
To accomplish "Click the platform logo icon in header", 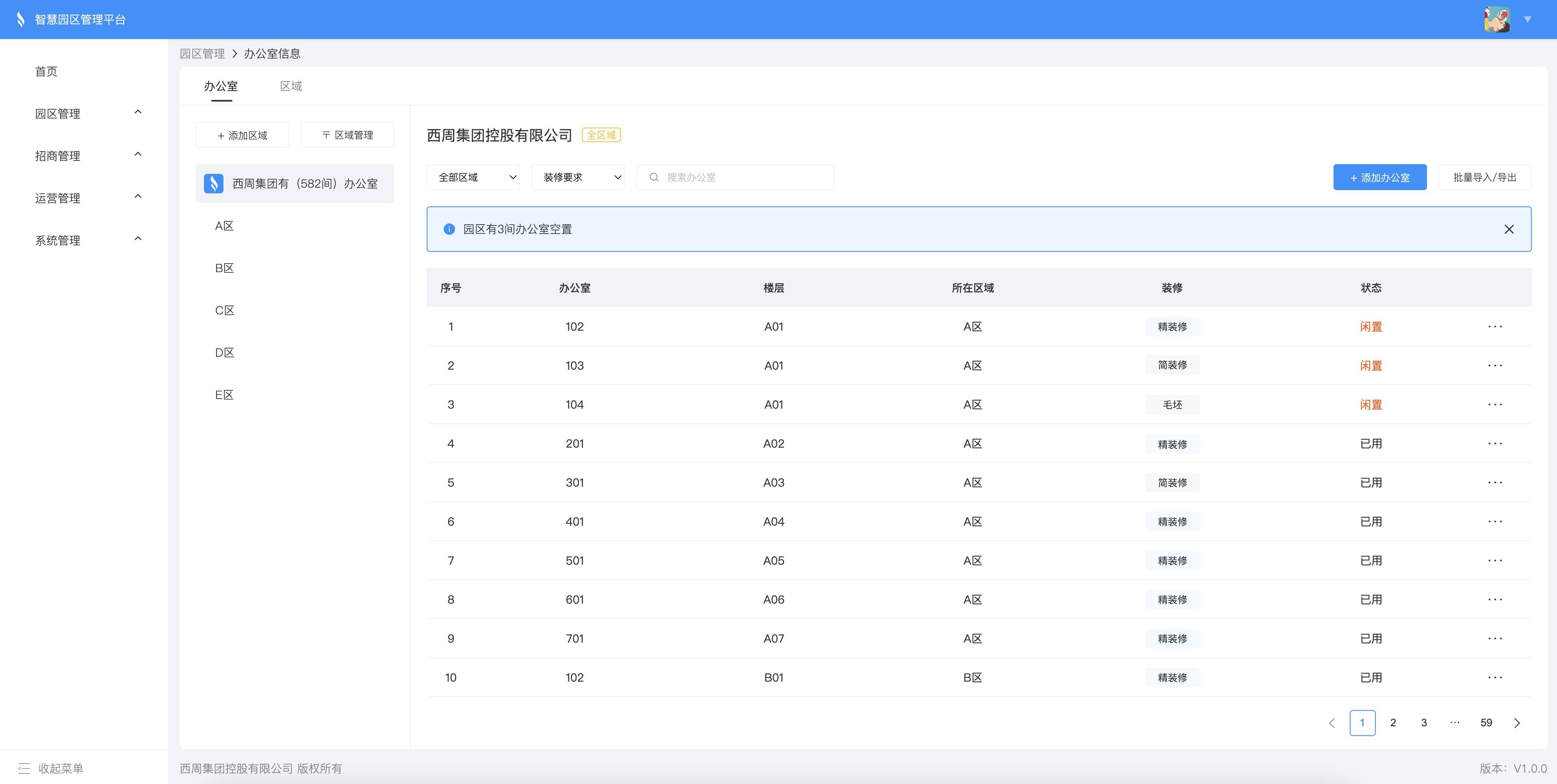I will pyautogui.click(x=21, y=19).
